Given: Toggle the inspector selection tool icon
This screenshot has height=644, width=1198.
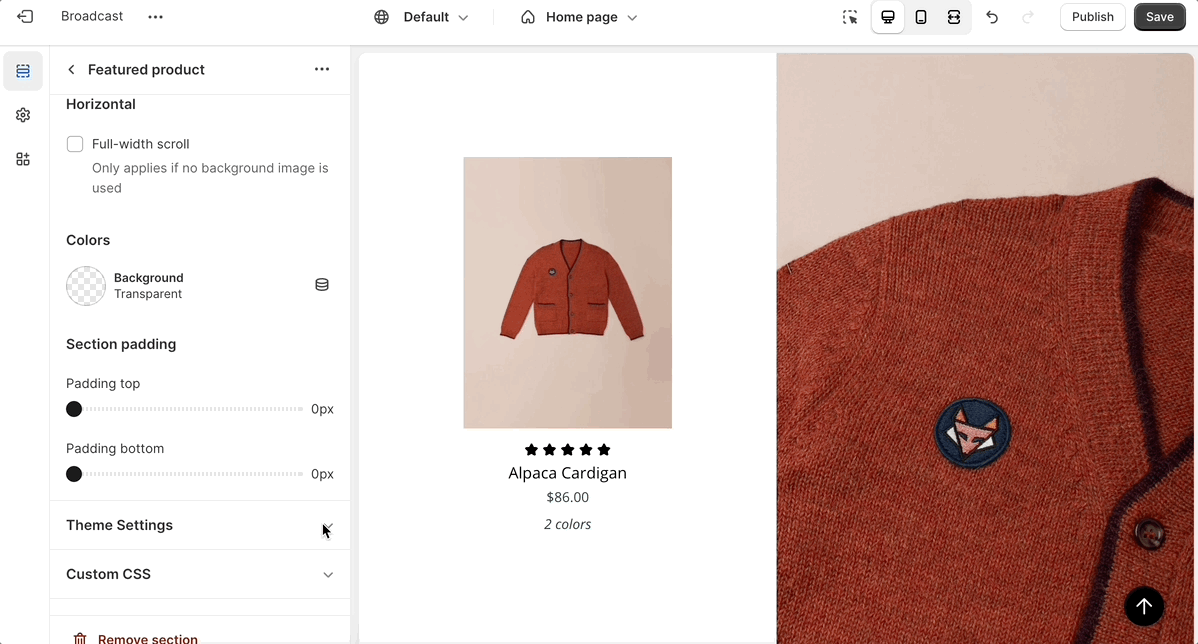Looking at the screenshot, I should 850,17.
